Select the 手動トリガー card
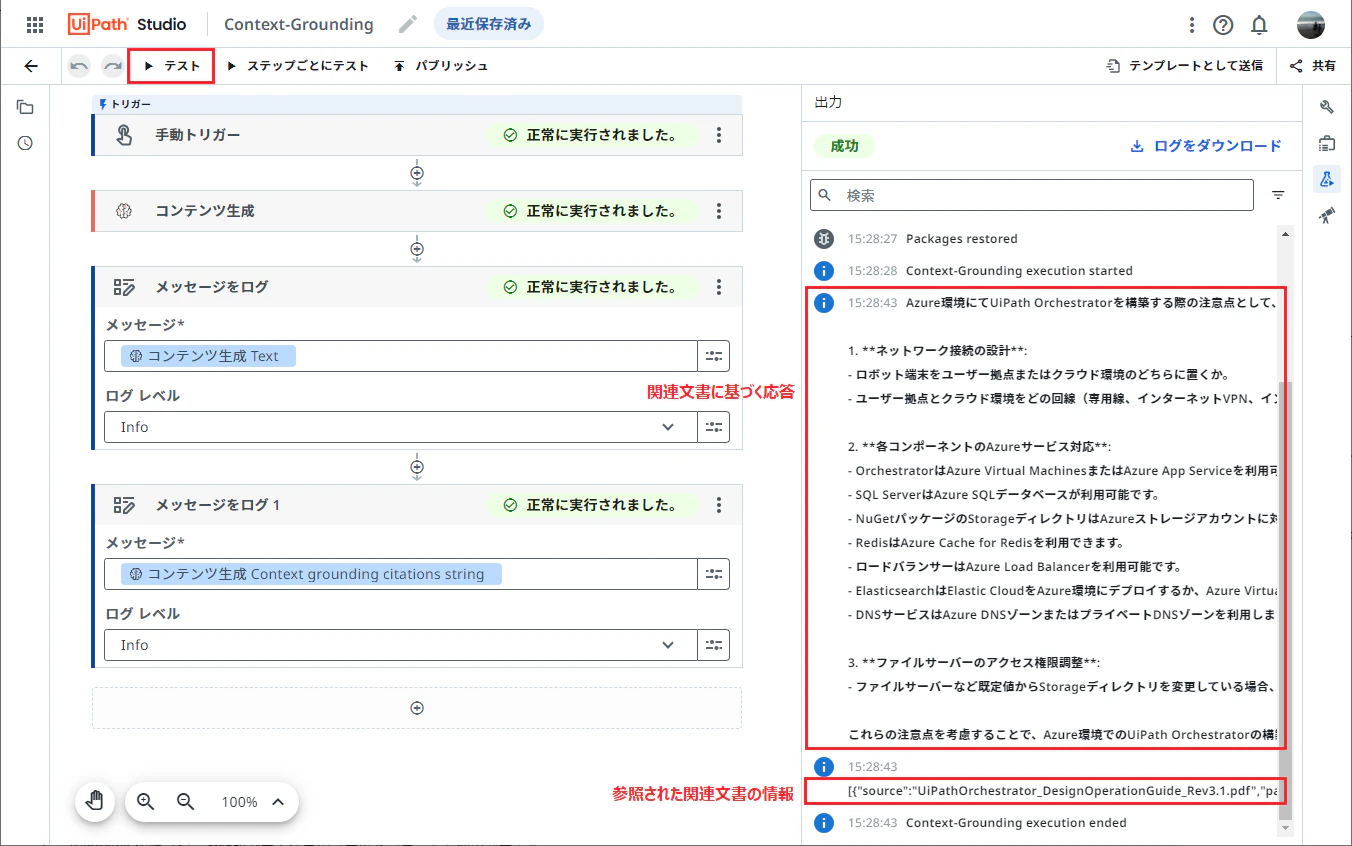The height and width of the screenshot is (846, 1352). pos(417,135)
